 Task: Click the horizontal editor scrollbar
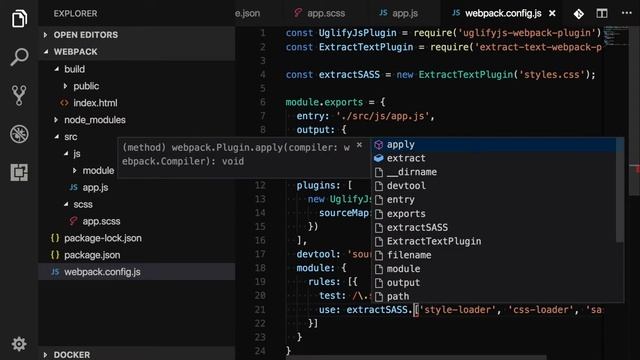click(x=416, y=358)
